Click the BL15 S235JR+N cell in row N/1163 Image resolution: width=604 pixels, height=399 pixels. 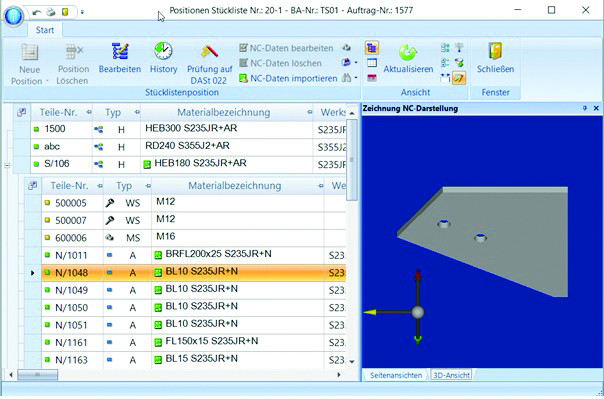click(x=238, y=359)
